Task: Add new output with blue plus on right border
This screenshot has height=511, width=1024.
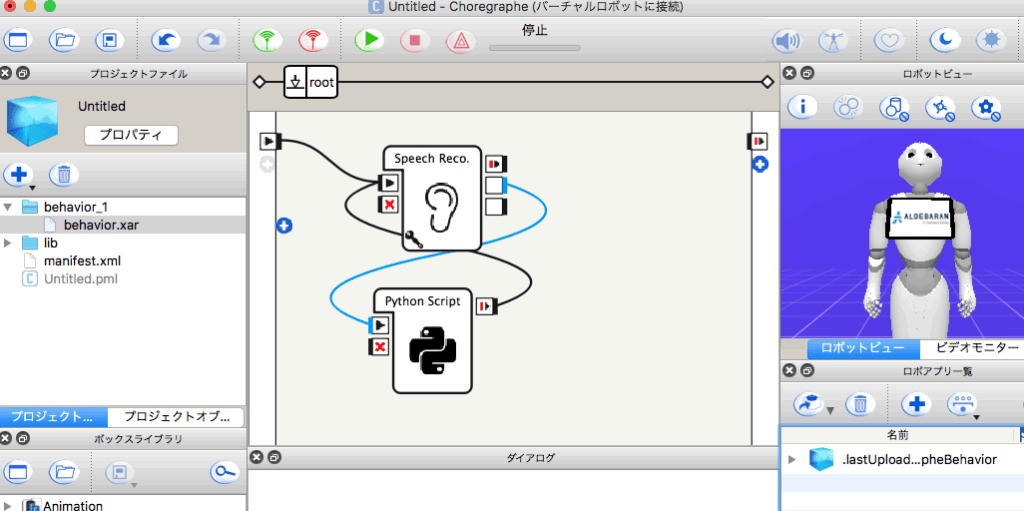Action: coord(760,164)
